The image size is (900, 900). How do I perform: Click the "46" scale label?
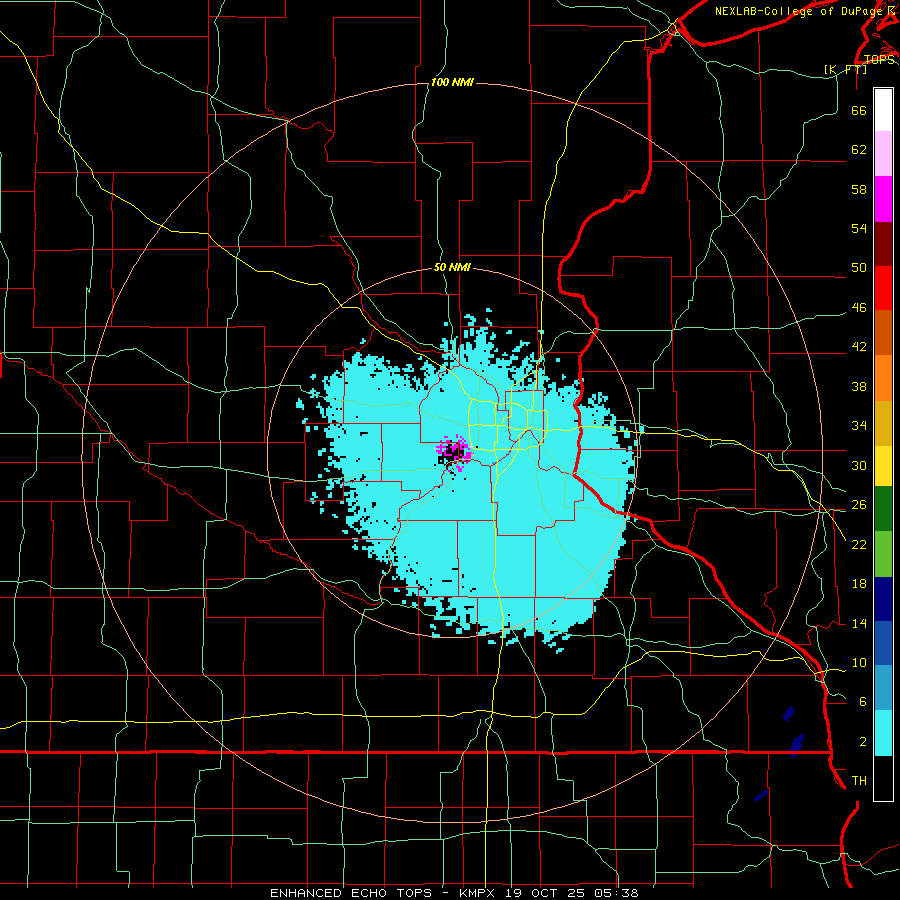coord(859,307)
